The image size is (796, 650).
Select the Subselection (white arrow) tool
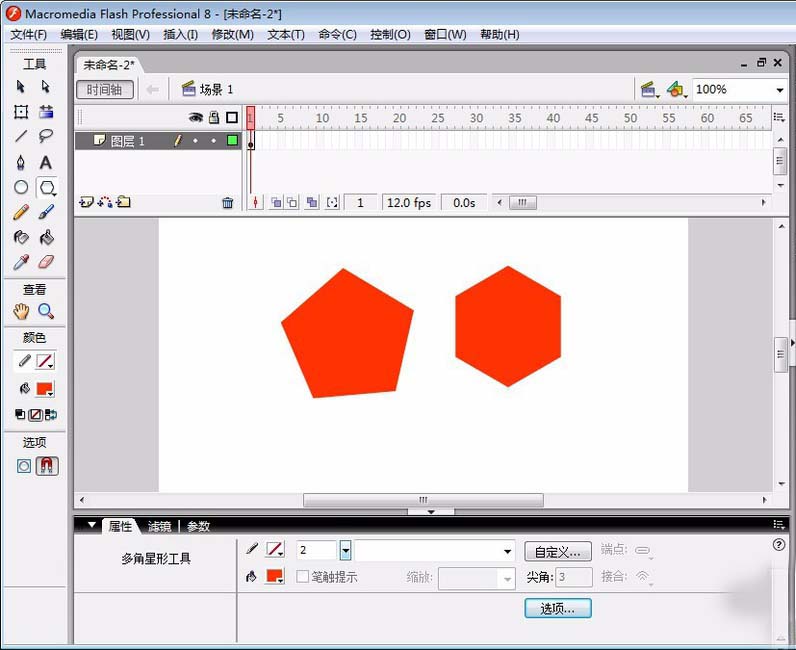pyautogui.click(x=46, y=87)
